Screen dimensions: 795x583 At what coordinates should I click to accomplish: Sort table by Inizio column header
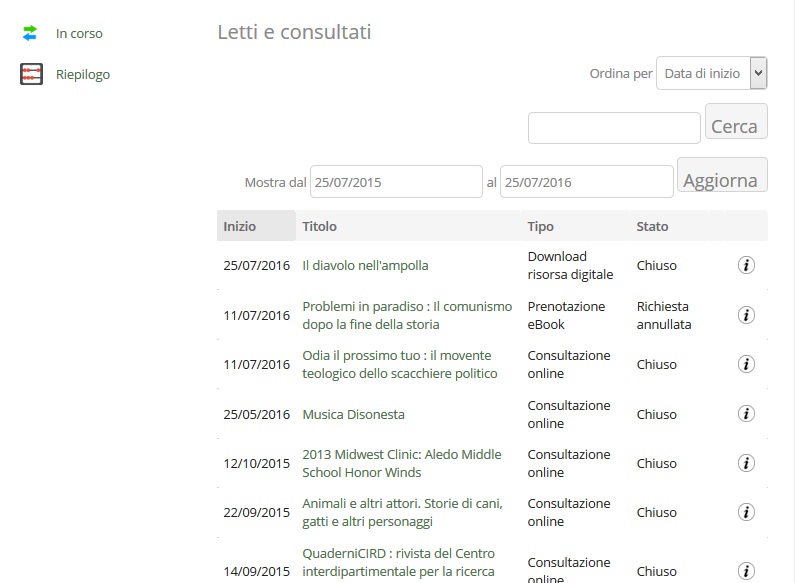point(240,226)
